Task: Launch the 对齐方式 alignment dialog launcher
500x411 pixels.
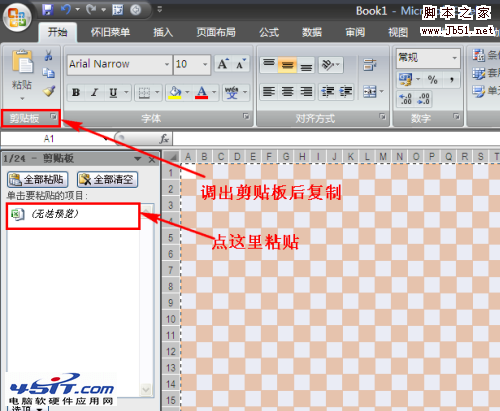Action: point(382,116)
